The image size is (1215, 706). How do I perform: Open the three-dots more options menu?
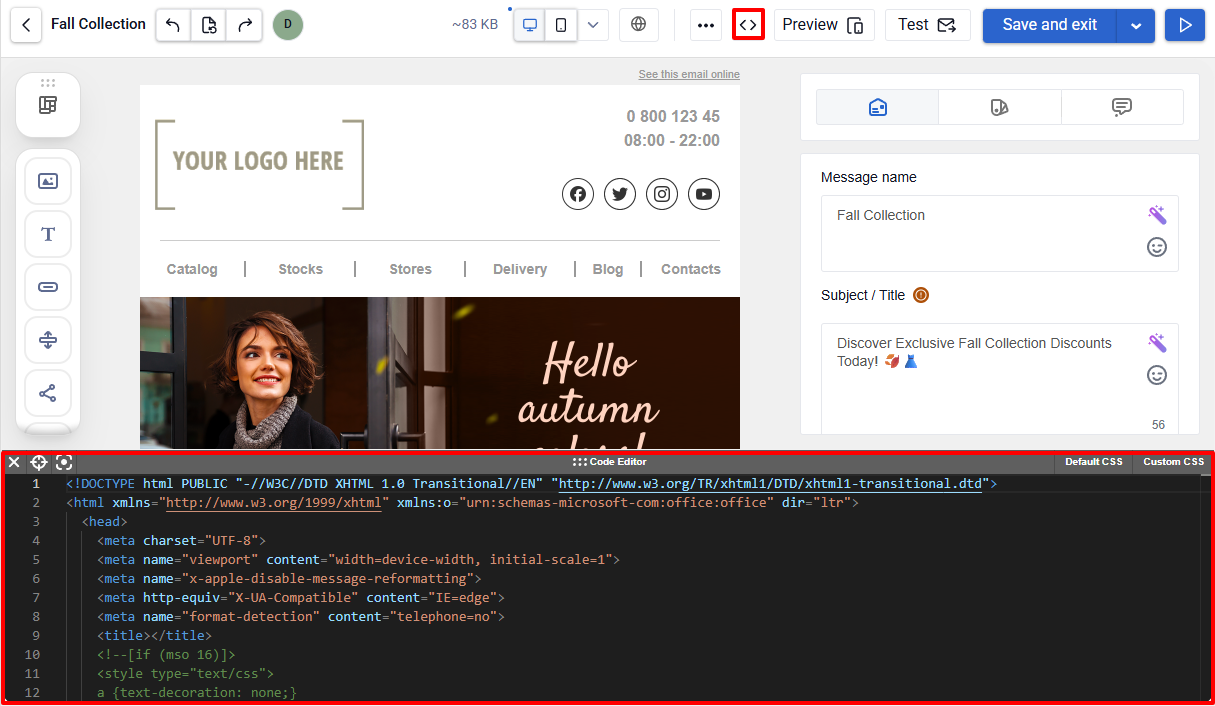(706, 25)
